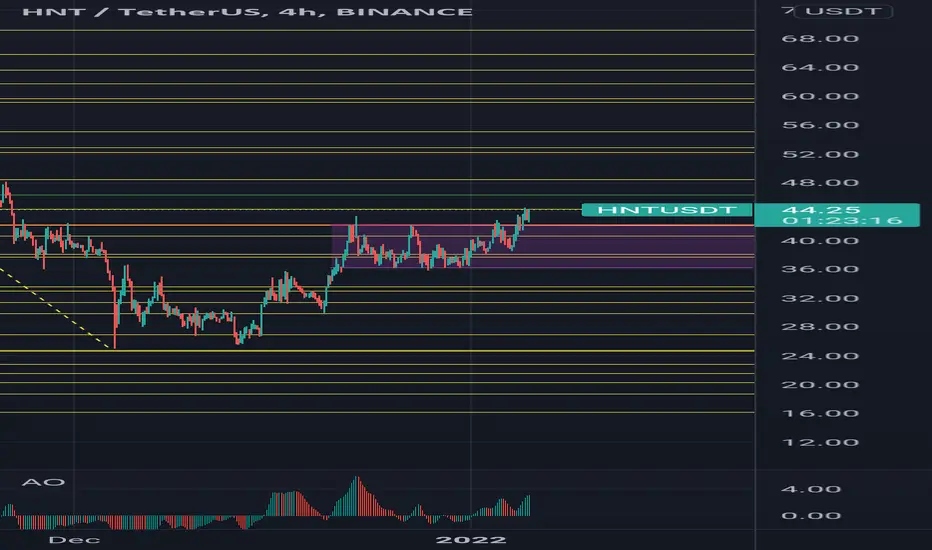
Task: Click the 52.00 price axis label
Action: pyautogui.click(x=820, y=155)
